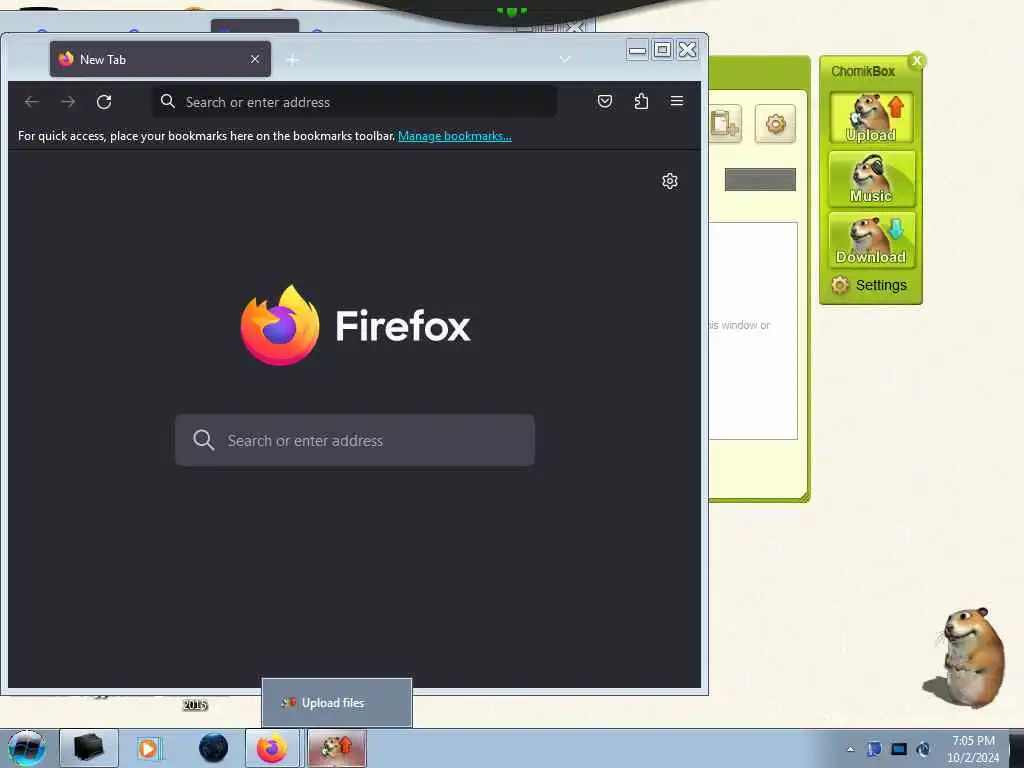Screen dimensions: 1024x768
Task: Click the ChomikBox hamster taskbar icon
Action: click(336, 748)
